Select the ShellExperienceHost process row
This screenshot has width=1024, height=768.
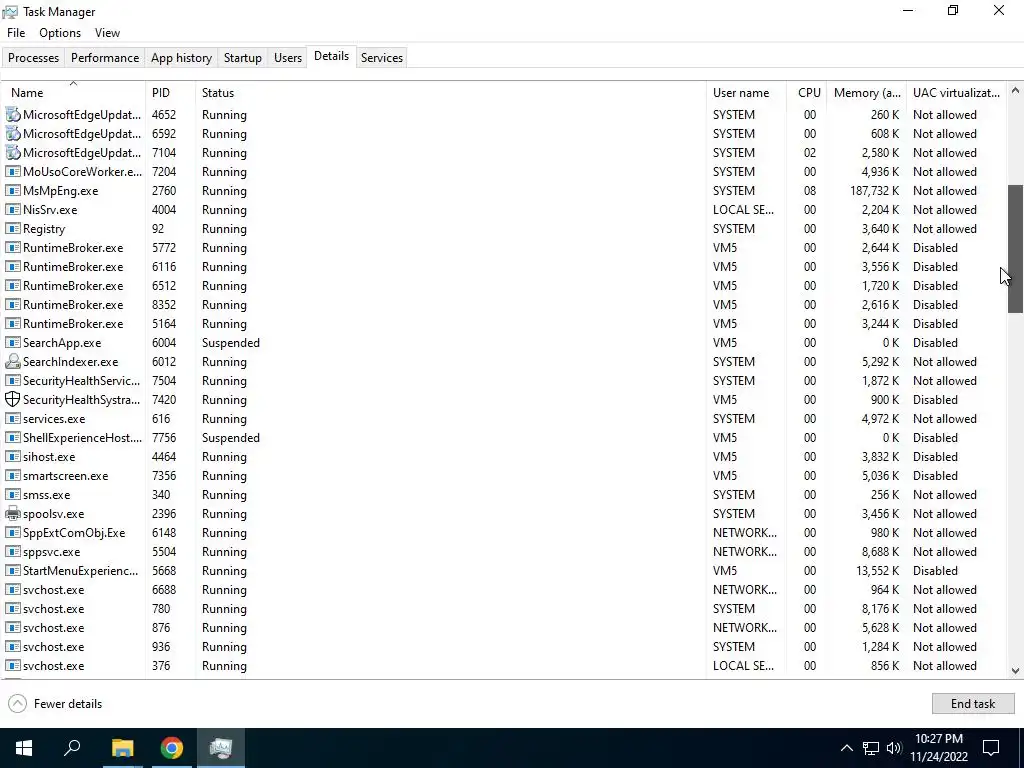(504, 438)
